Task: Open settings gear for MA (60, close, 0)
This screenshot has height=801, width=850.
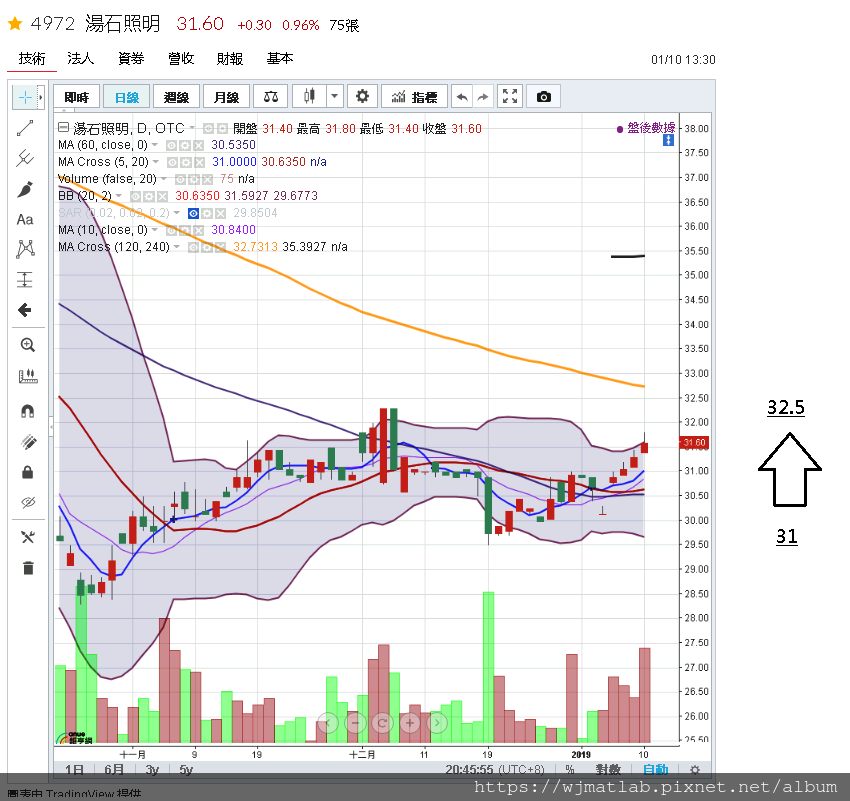Action: [185, 145]
